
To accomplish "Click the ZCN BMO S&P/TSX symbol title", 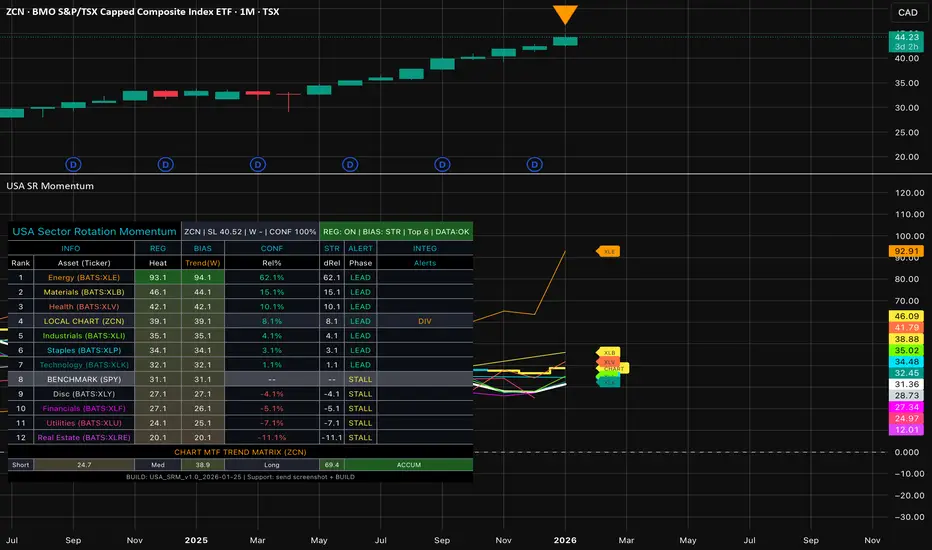I will pyautogui.click(x=143, y=11).
